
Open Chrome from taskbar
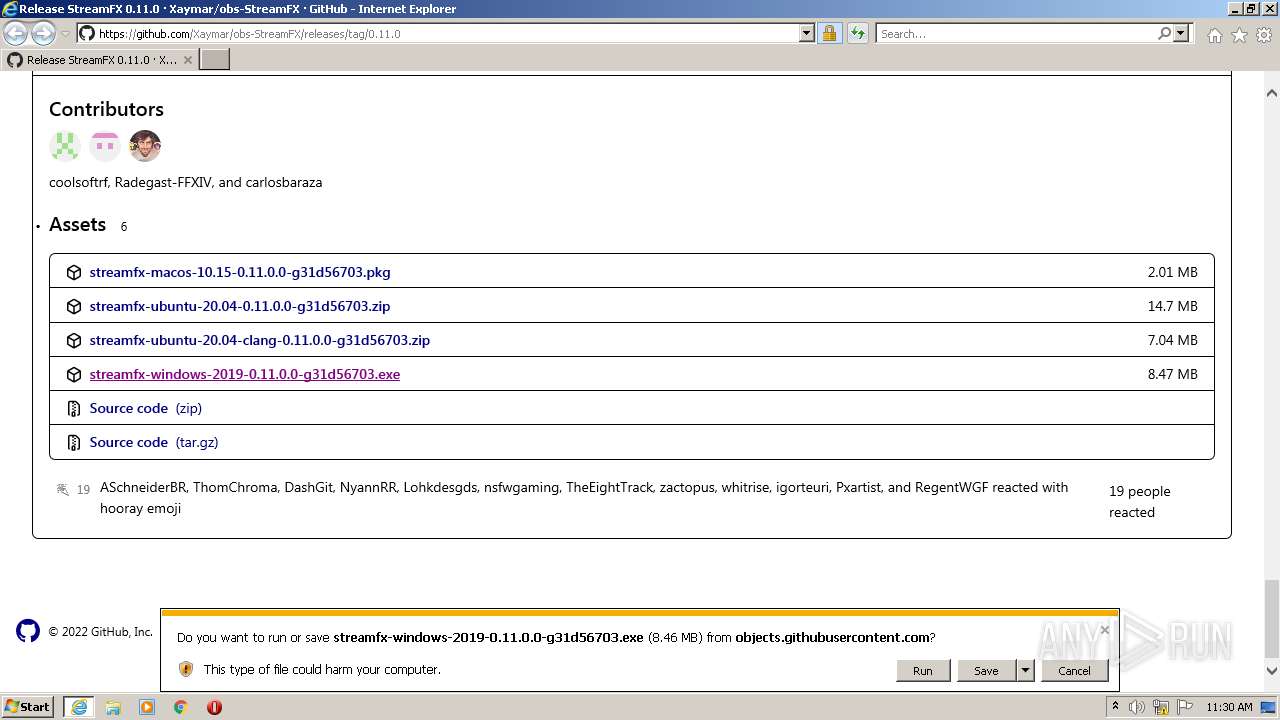tap(181, 707)
